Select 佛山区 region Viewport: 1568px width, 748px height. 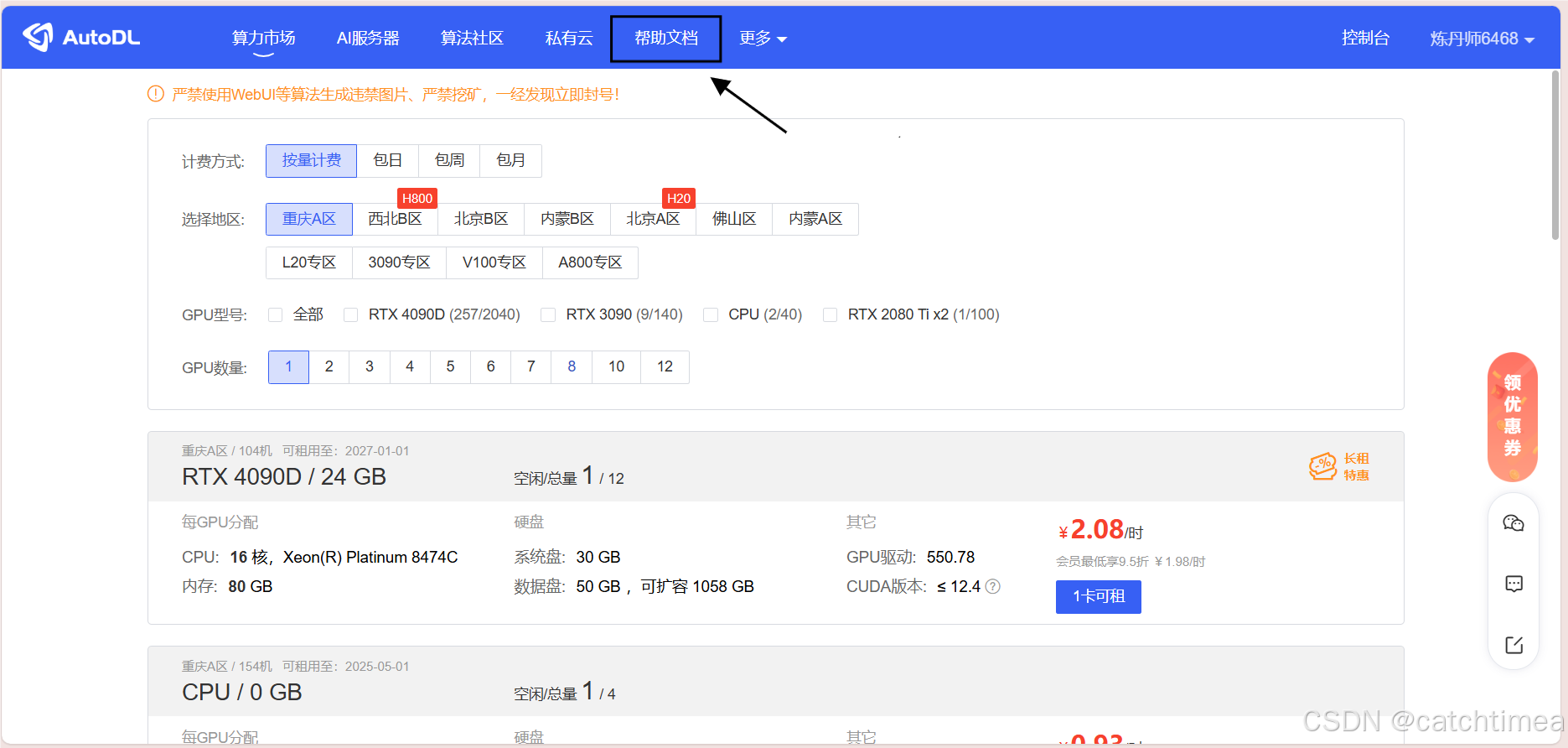(734, 219)
